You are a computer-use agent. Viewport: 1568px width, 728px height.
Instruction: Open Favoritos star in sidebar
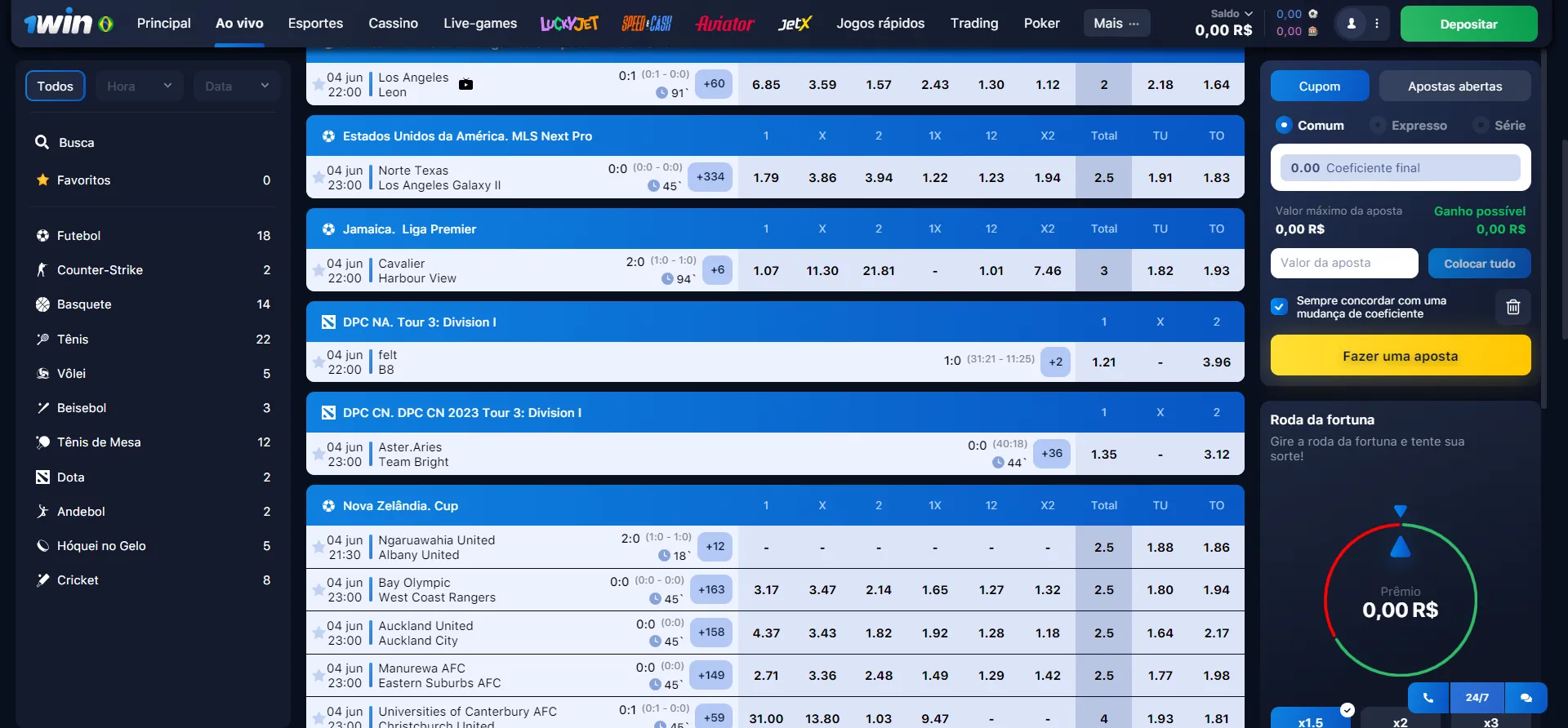pyautogui.click(x=42, y=180)
